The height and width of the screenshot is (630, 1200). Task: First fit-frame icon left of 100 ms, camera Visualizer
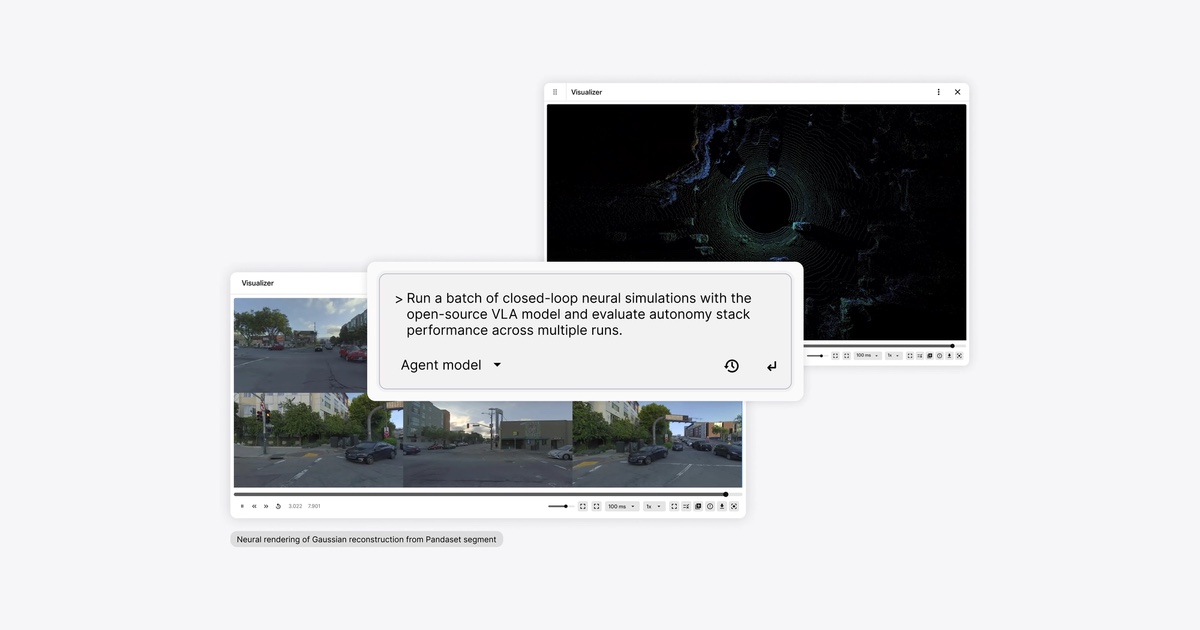(x=583, y=506)
